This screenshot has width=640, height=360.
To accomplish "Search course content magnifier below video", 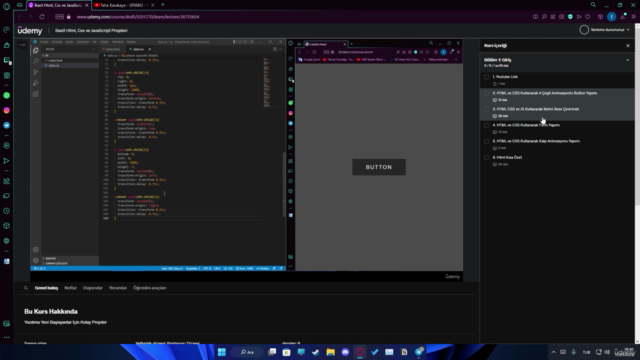I will pos(26,288).
